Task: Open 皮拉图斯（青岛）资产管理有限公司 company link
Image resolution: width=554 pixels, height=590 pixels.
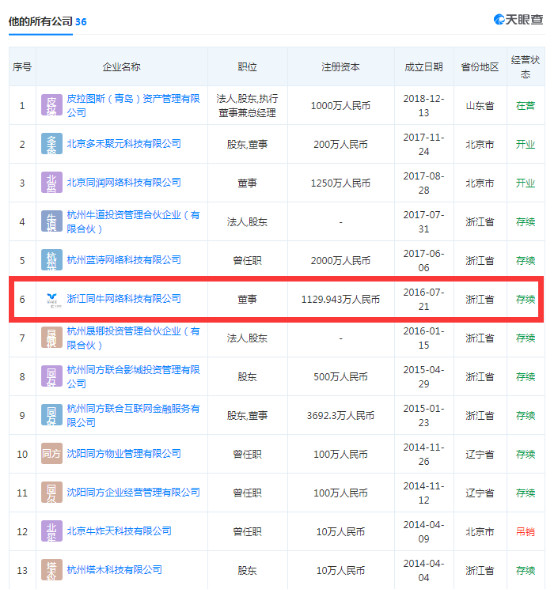Action: tap(133, 105)
